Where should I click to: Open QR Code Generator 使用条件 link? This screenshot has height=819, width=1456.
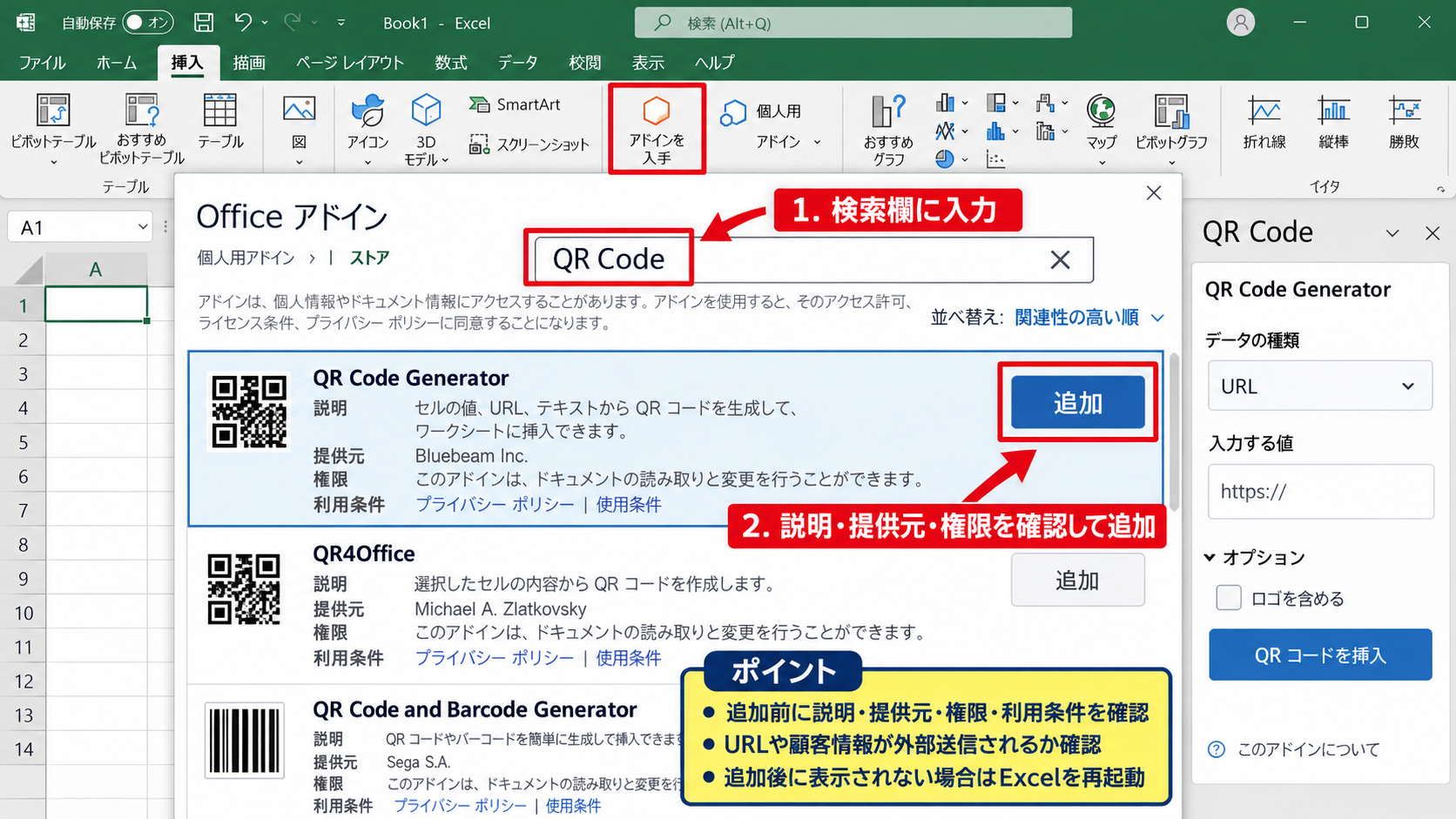629,505
